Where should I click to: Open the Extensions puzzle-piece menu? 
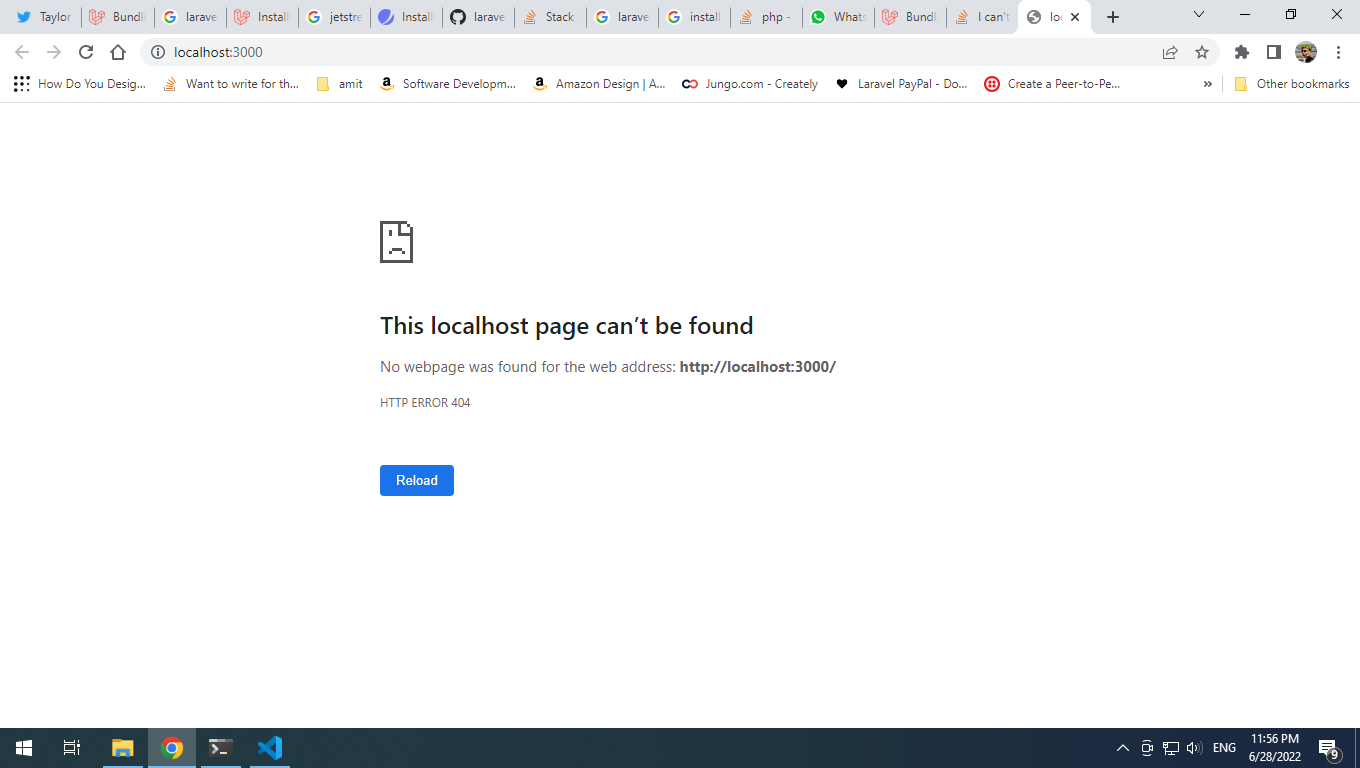point(1242,52)
